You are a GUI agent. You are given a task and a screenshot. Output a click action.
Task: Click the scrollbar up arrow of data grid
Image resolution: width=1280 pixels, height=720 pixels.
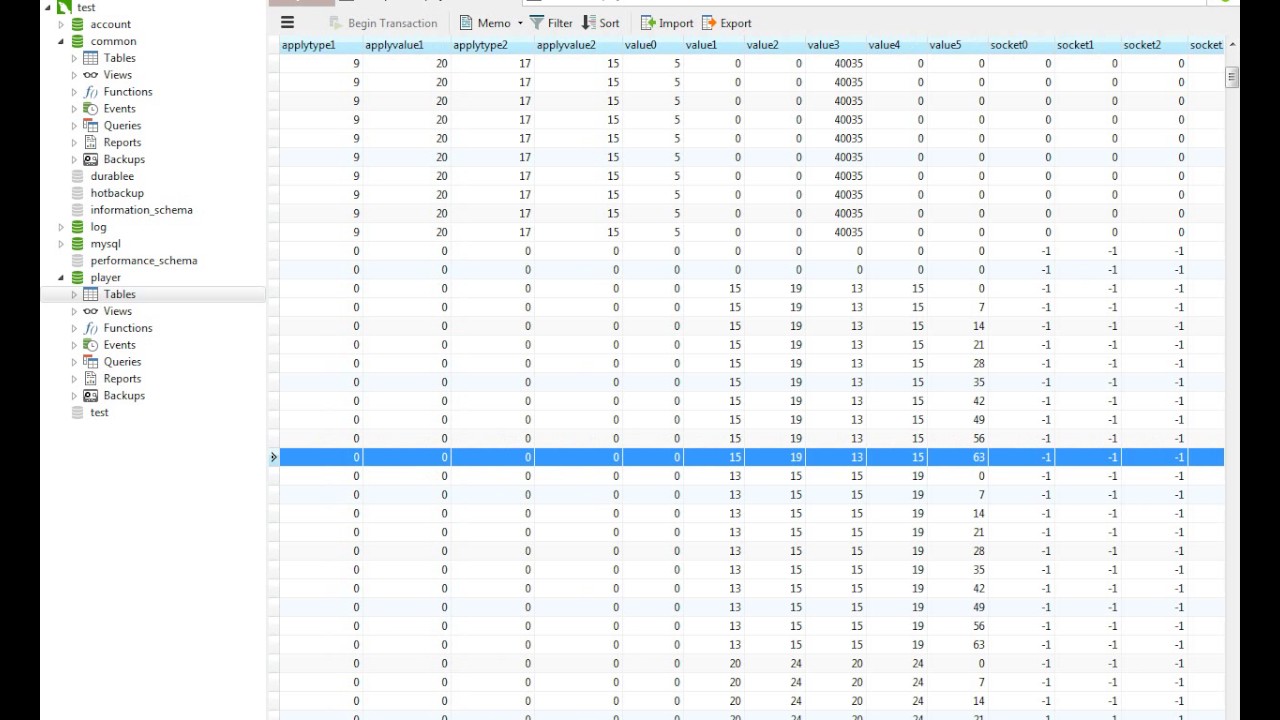click(1232, 45)
